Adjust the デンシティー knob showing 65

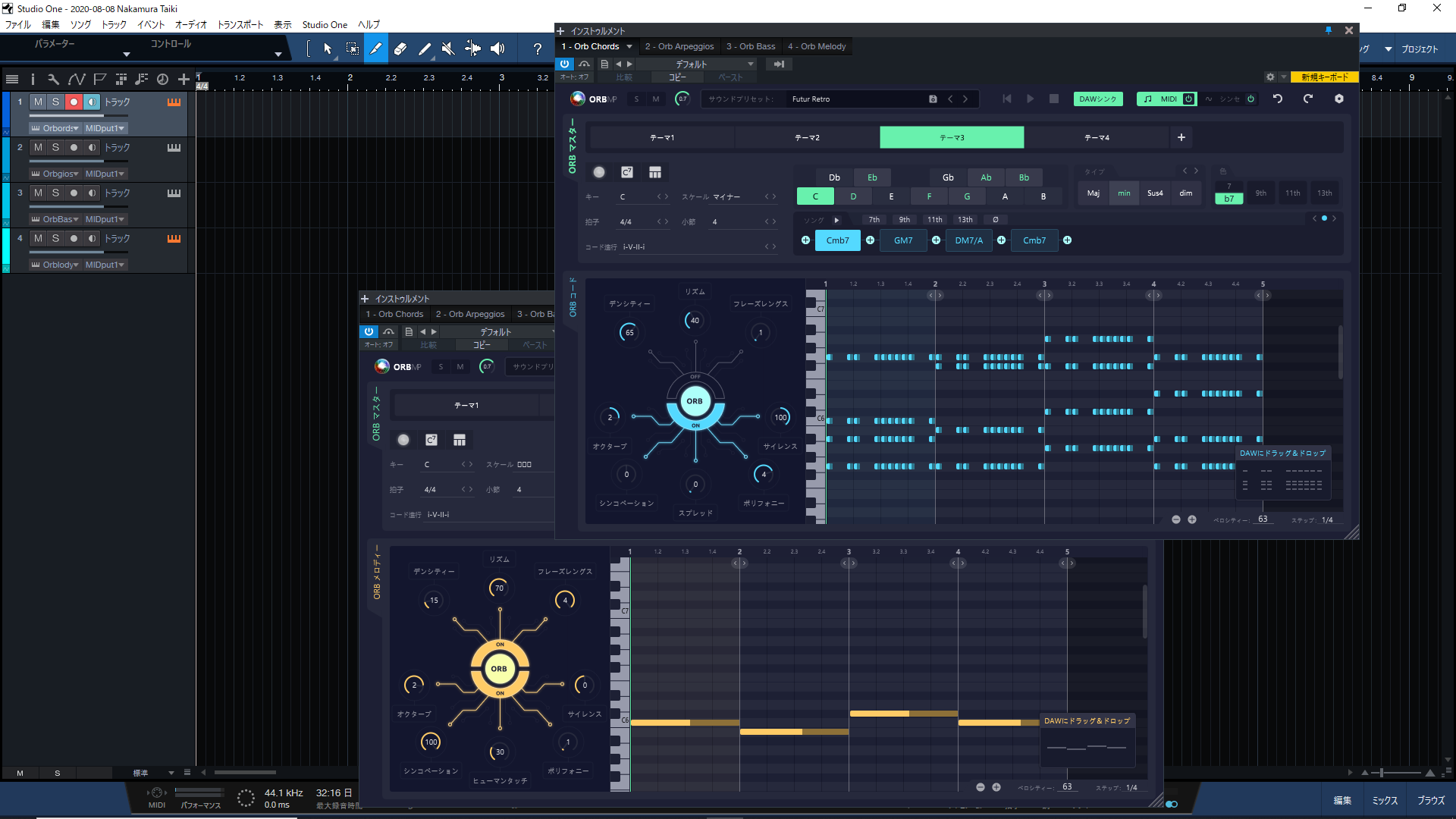click(629, 332)
